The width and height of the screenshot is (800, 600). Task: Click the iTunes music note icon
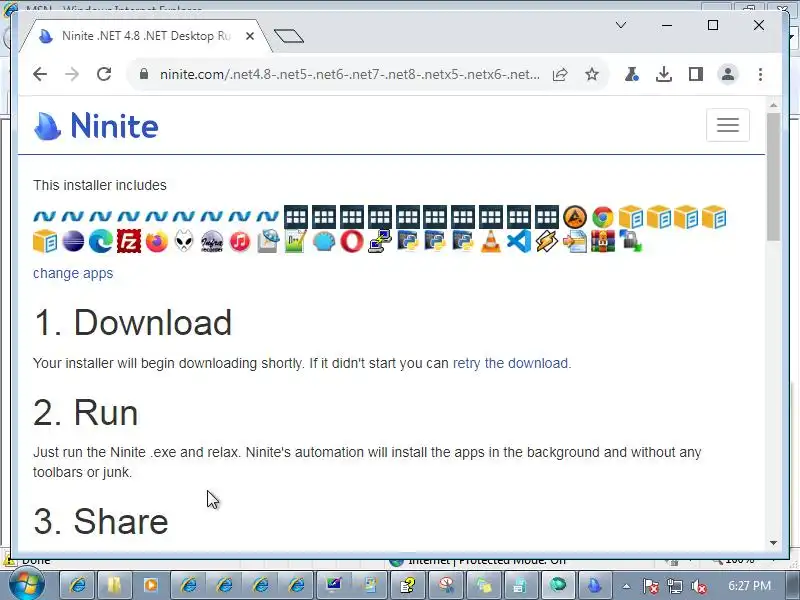pos(240,241)
